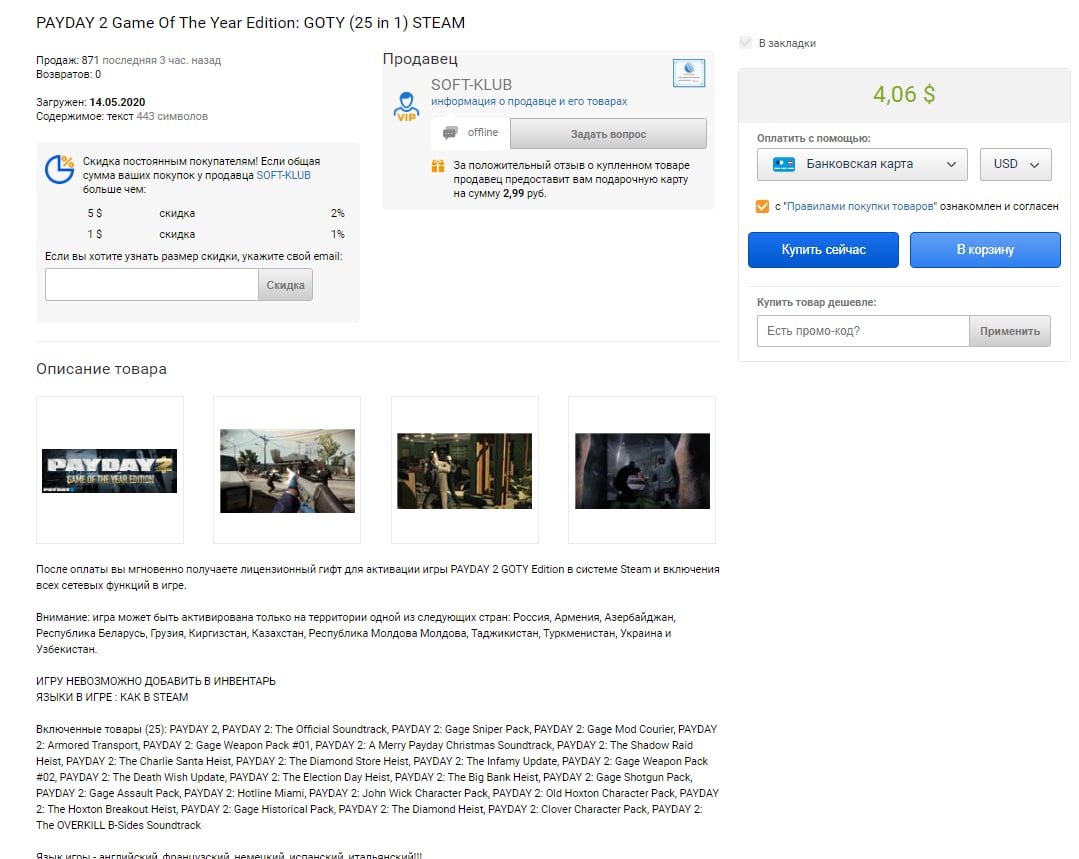Toggle the 'В закладки' bookmark checkbox
This screenshot has height=859, width=1079.
[x=745, y=43]
